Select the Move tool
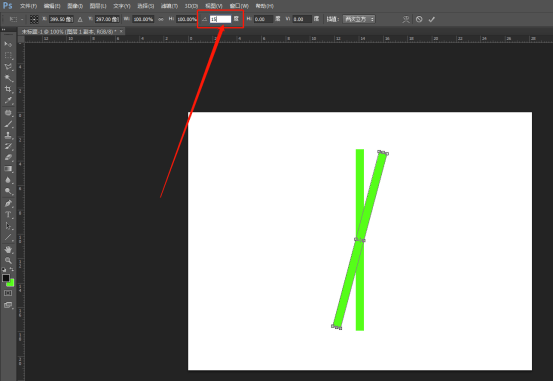The width and height of the screenshot is (554, 381). 8,44
